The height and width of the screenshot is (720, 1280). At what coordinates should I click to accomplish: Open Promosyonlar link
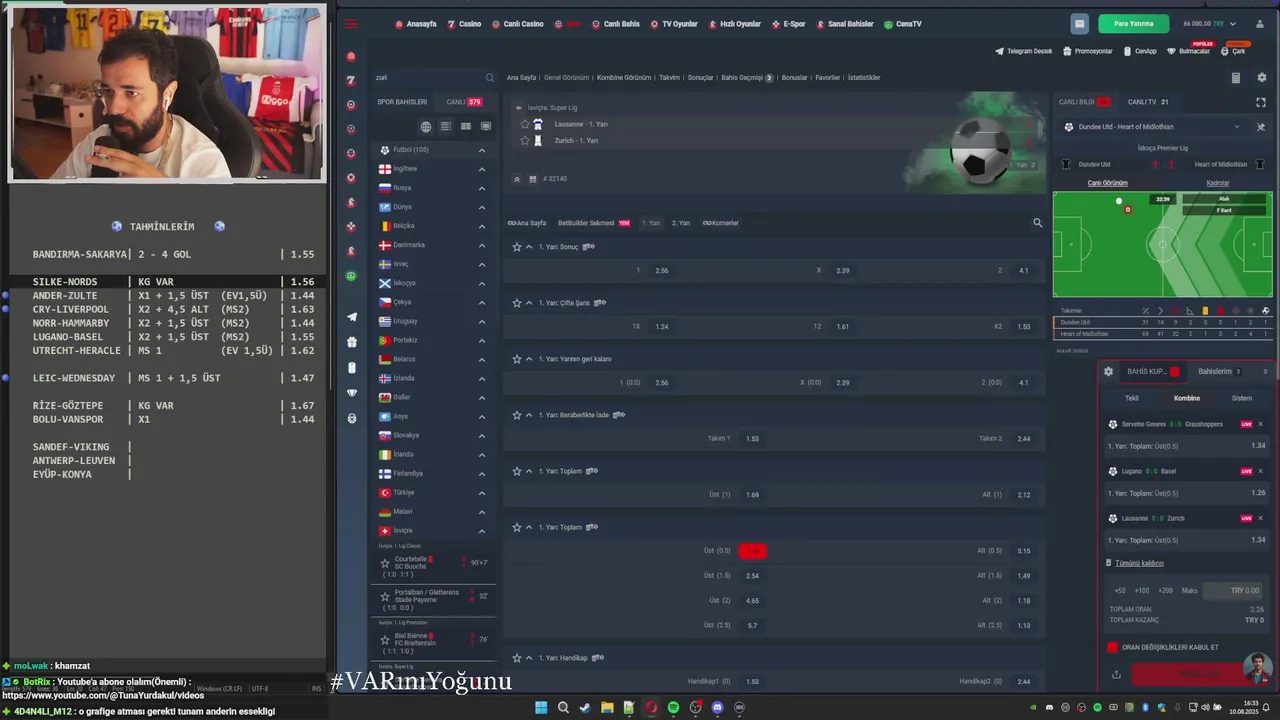click(1088, 51)
